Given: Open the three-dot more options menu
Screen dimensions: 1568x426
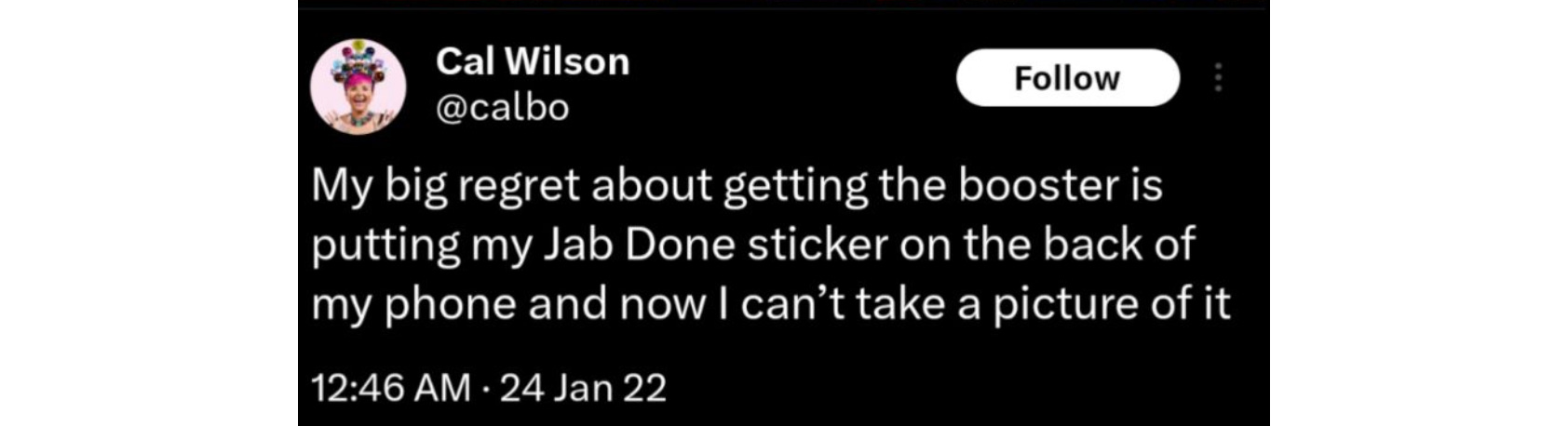Looking at the screenshot, I should click(1217, 78).
